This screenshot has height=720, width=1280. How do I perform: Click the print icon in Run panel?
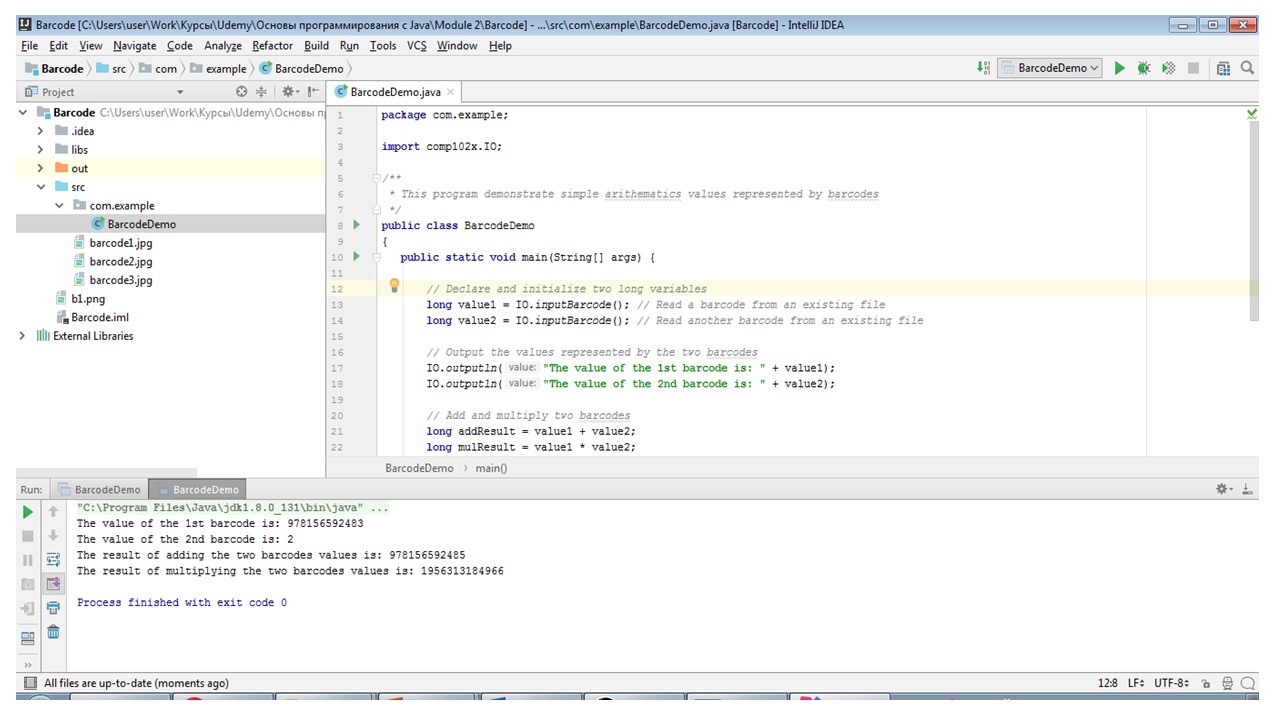53,608
